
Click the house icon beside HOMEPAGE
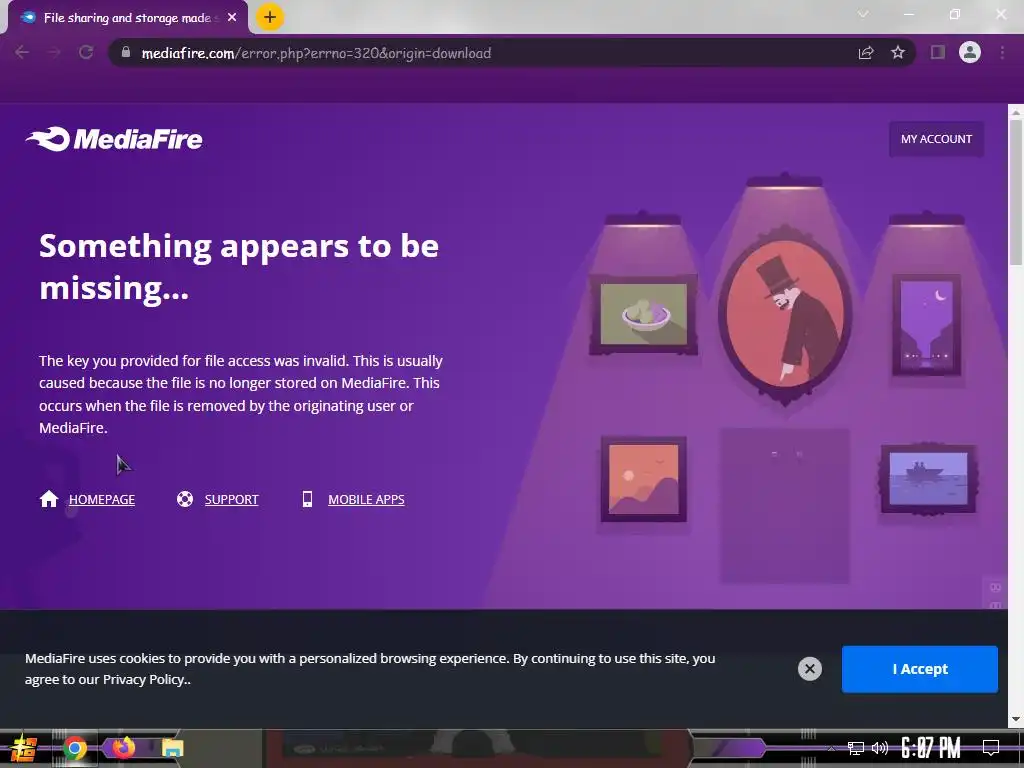tap(49, 499)
